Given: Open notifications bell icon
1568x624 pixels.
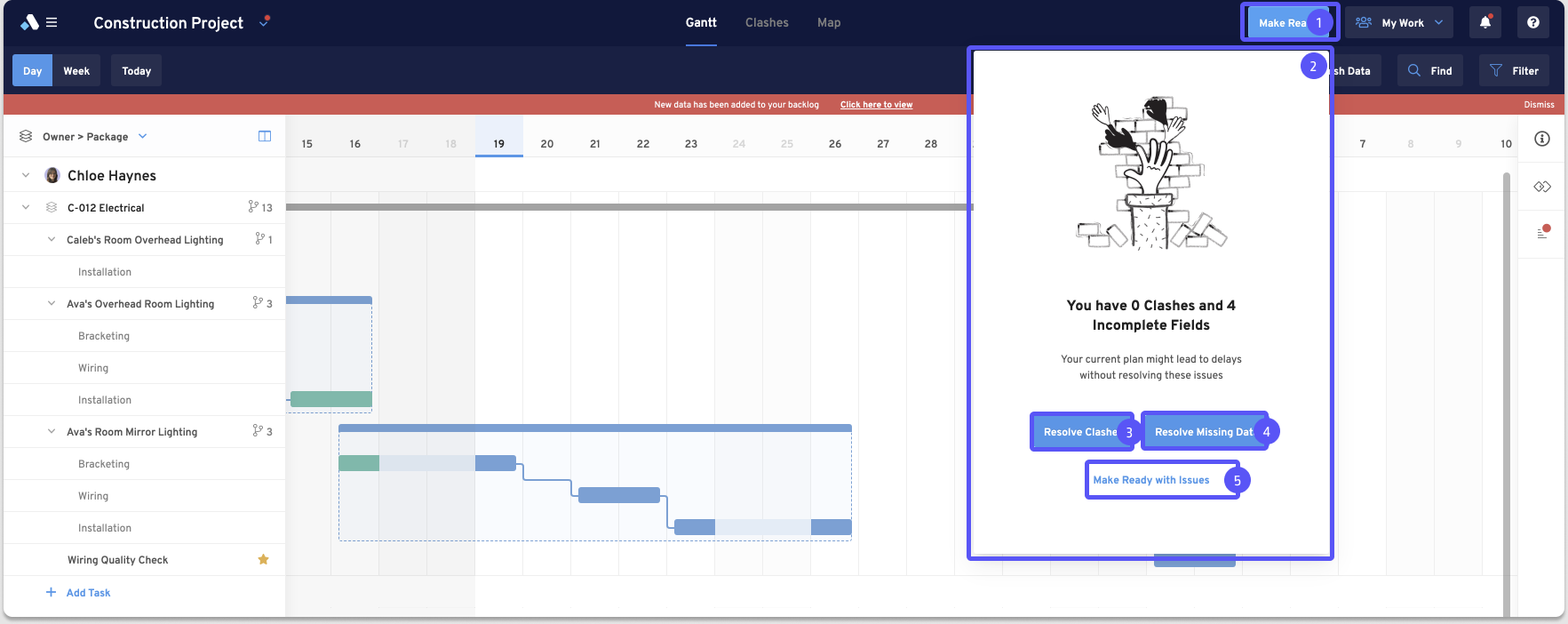Looking at the screenshot, I should click(1485, 22).
